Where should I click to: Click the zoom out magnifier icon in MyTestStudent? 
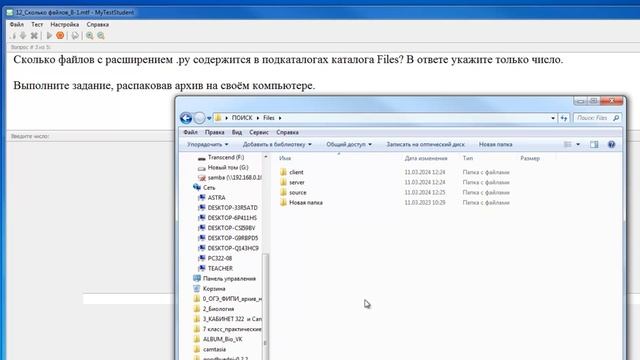pyautogui.click(x=101, y=36)
